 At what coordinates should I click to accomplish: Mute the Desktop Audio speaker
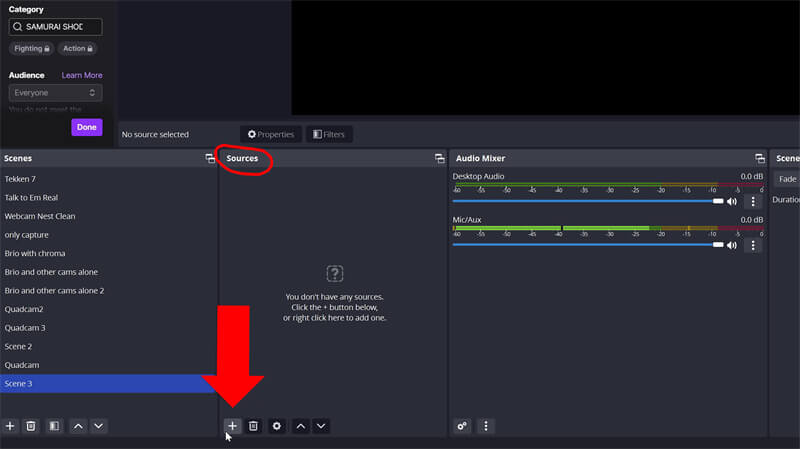(x=732, y=201)
